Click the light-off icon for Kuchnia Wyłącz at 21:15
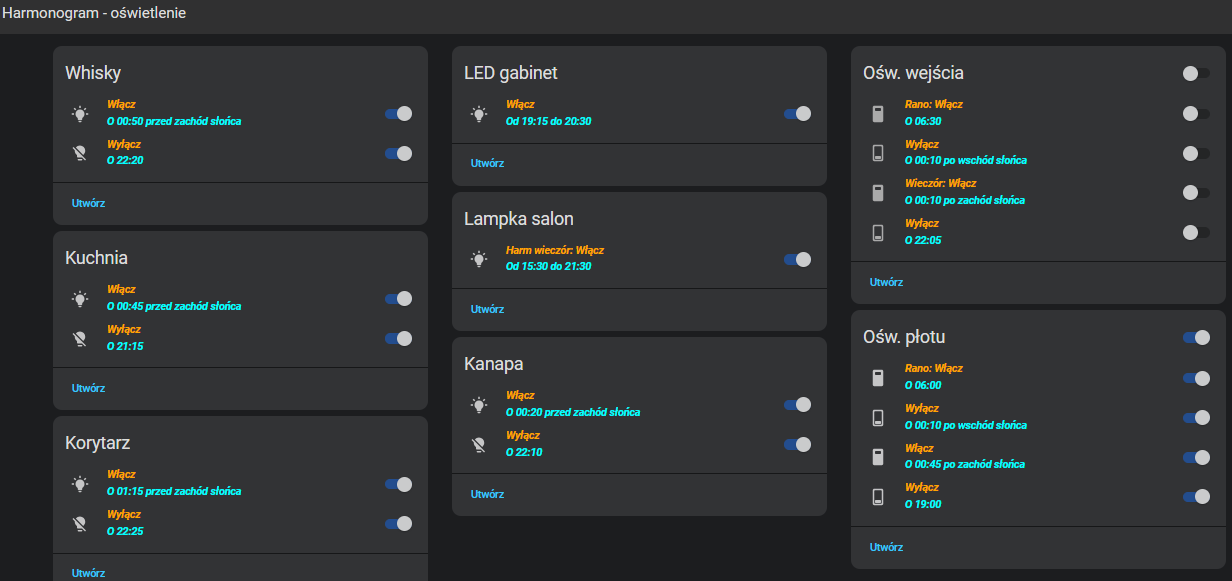Image resolution: width=1232 pixels, height=581 pixels. (80, 339)
